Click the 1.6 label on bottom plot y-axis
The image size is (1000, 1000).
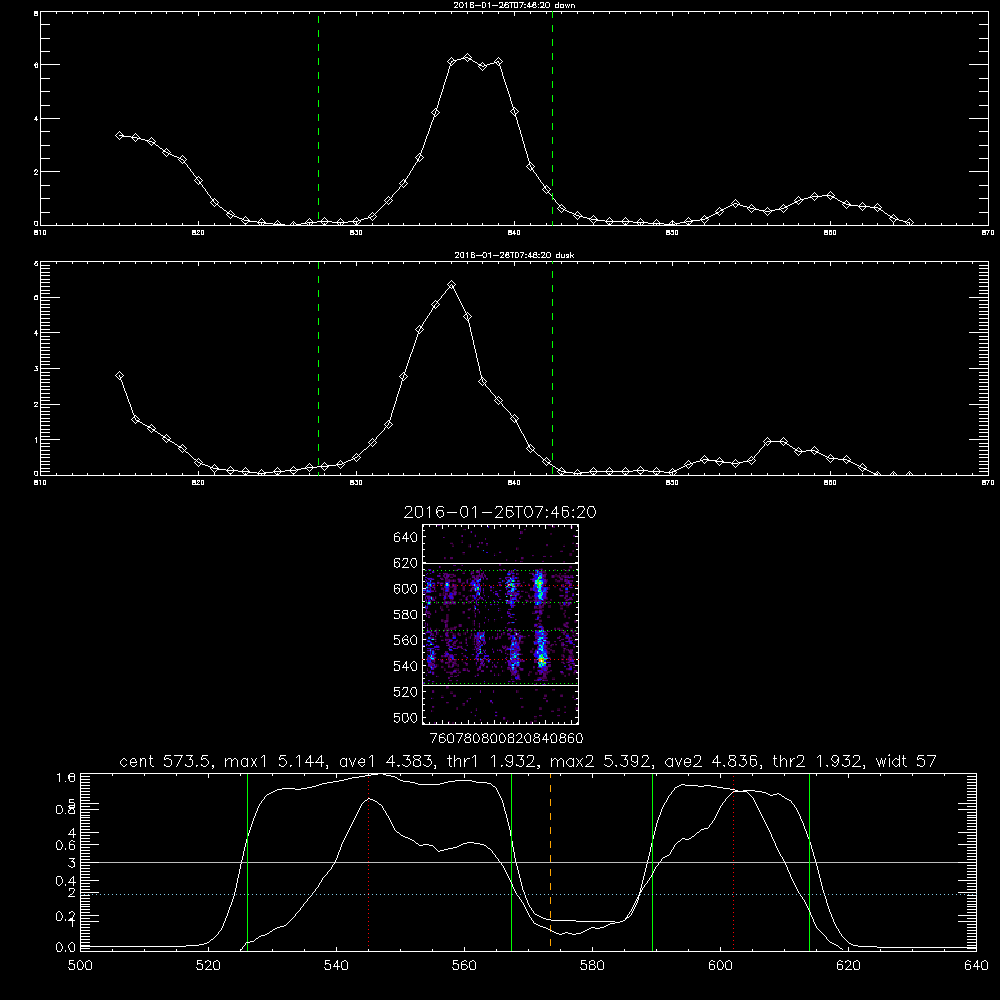[66, 778]
